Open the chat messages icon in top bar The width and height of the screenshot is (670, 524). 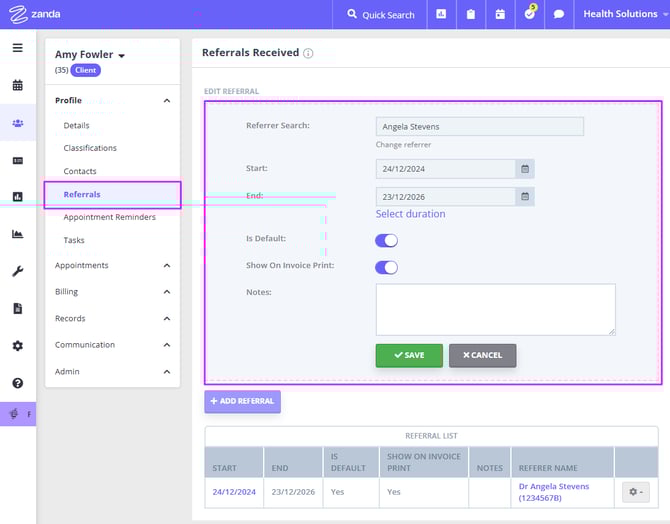click(x=559, y=15)
